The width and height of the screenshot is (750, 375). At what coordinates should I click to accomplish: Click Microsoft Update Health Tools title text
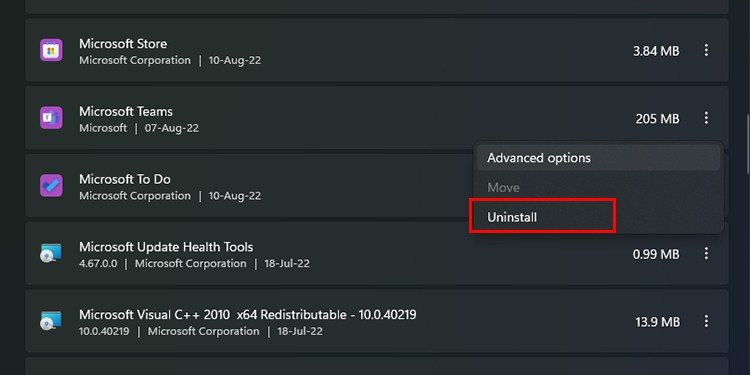(166, 247)
